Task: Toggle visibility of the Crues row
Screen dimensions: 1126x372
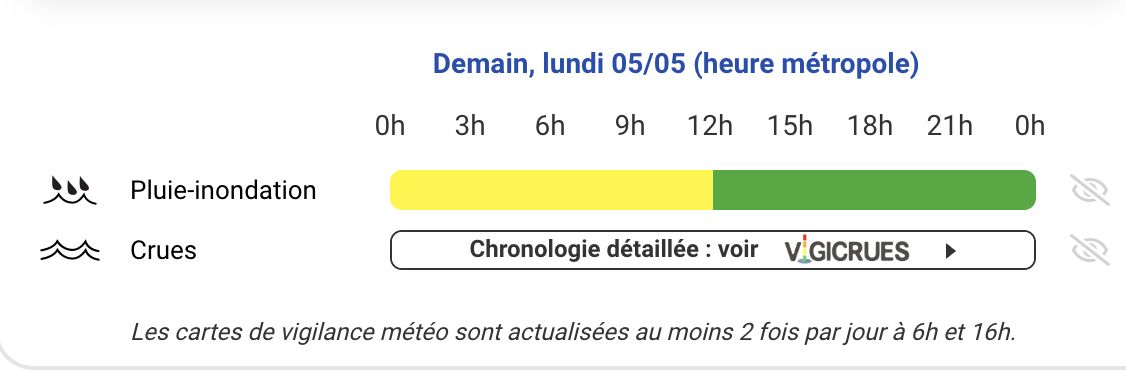Action: (1090, 250)
